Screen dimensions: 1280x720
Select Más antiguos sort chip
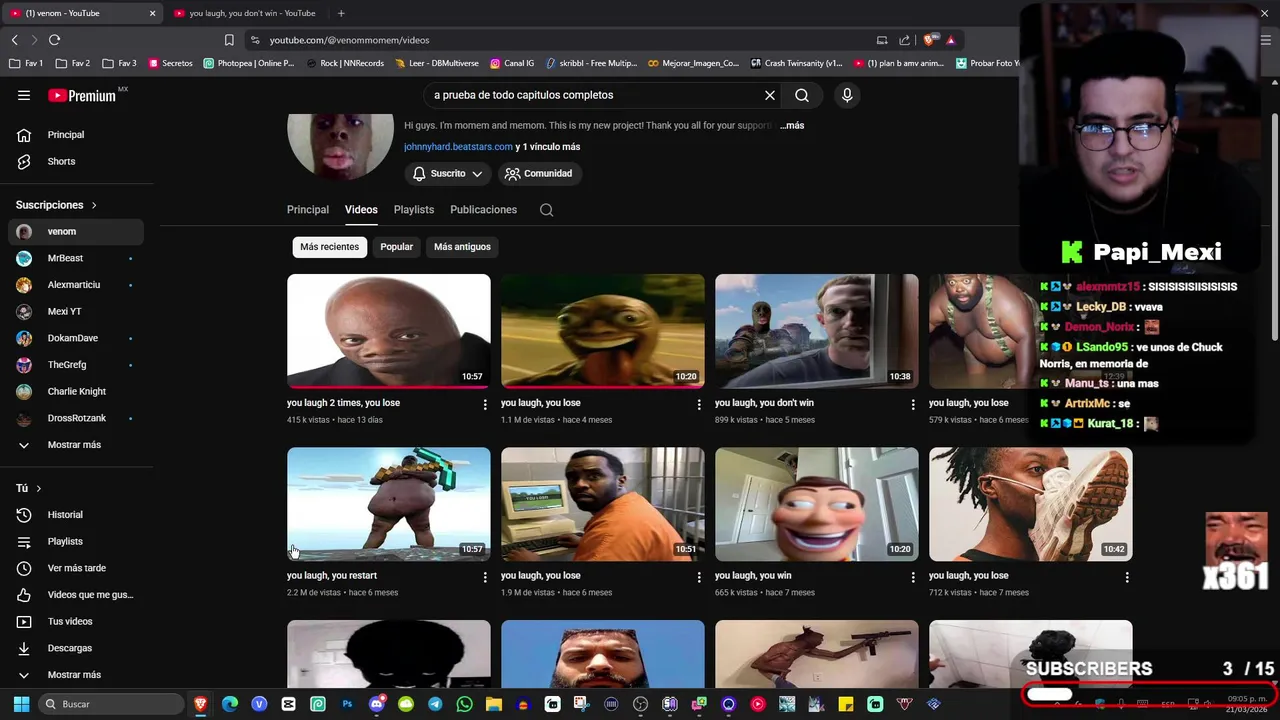pos(462,247)
